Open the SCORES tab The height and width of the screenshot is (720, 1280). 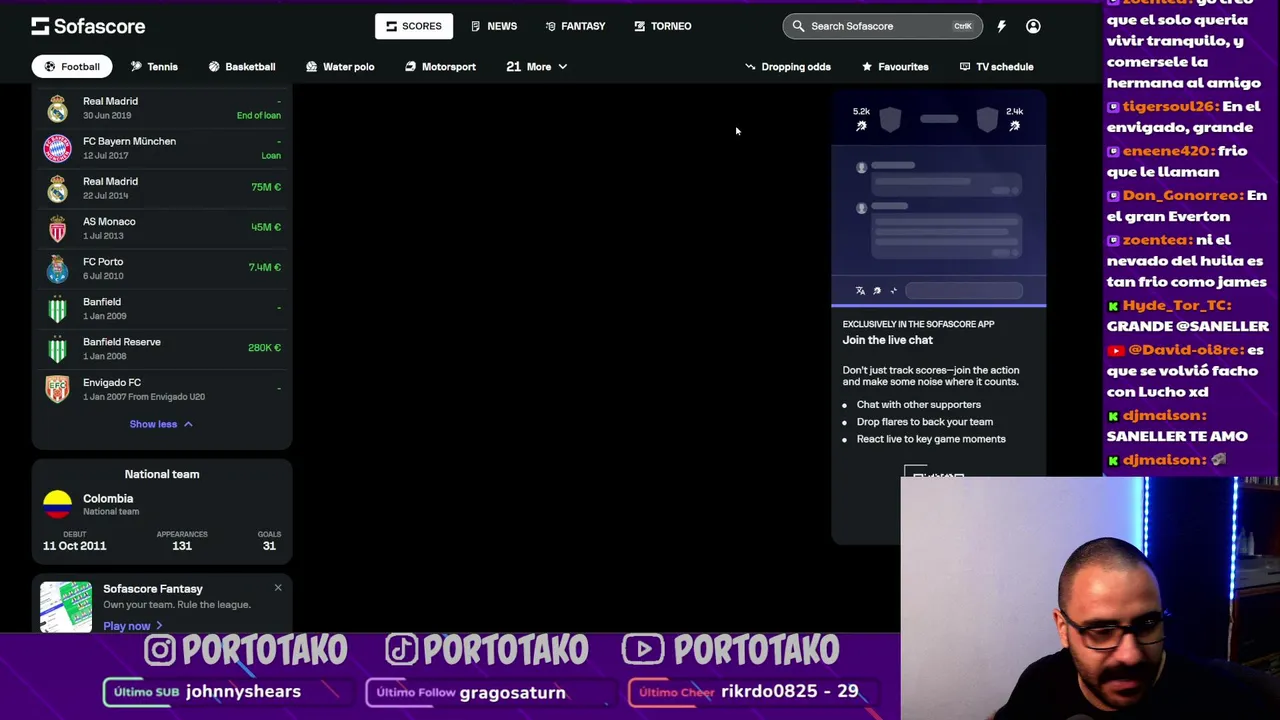click(414, 26)
